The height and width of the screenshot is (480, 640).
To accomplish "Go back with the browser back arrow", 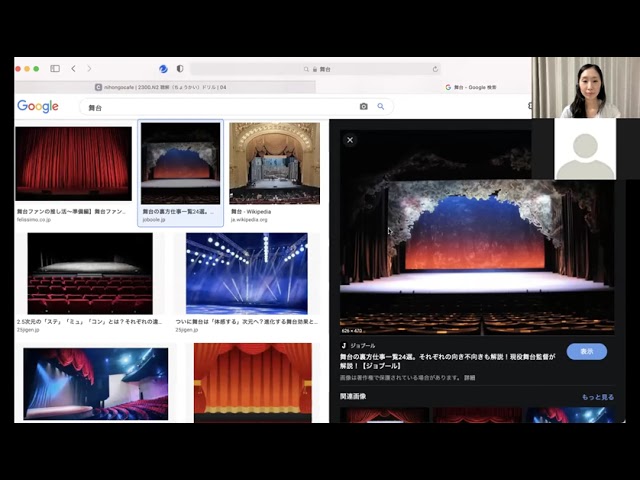I will (73, 69).
